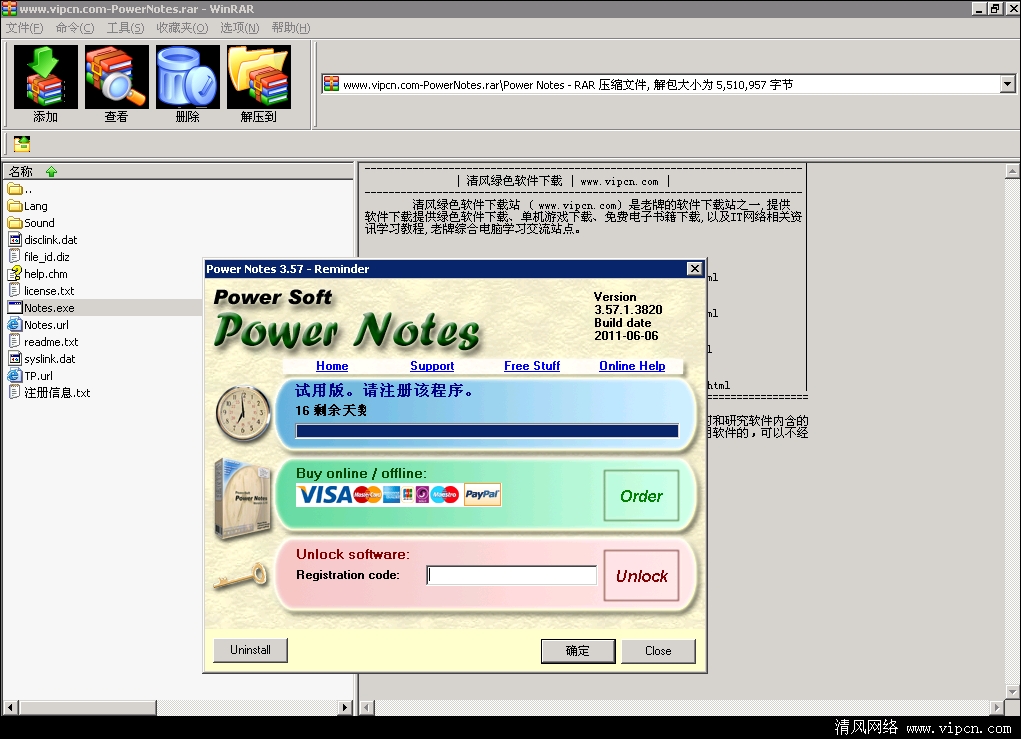Click the syslink.dat file icon
Image resolution: width=1021 pixels, height=739 pixels.
pos(15,358)
